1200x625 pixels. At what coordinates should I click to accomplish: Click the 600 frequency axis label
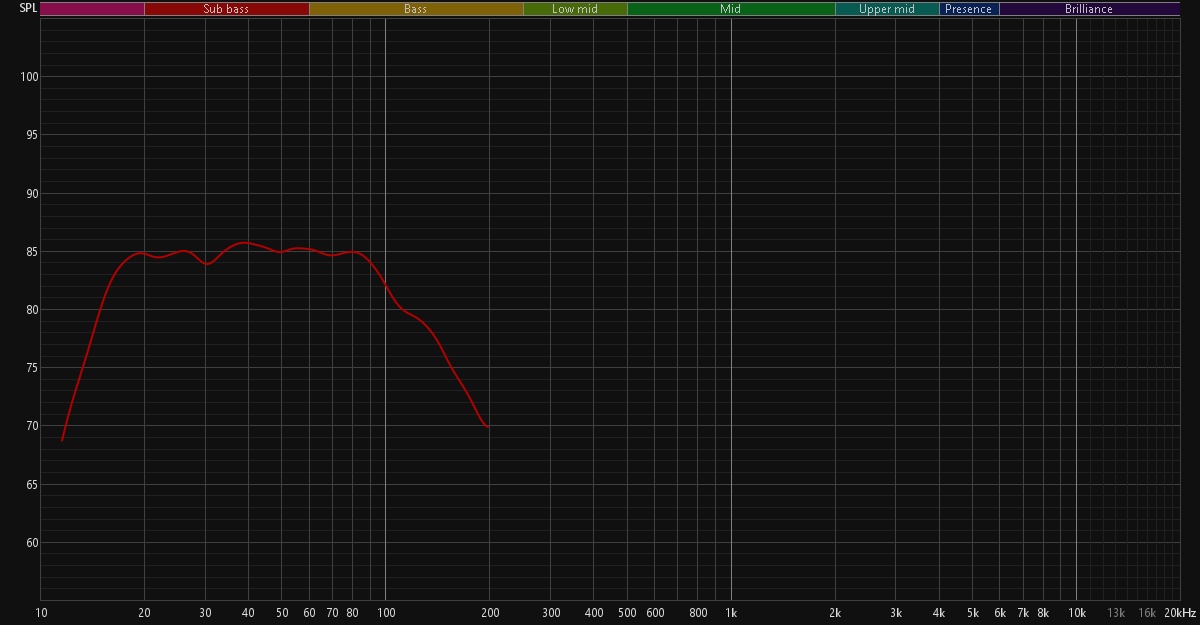pyautogui.click(x=655, y=612)
